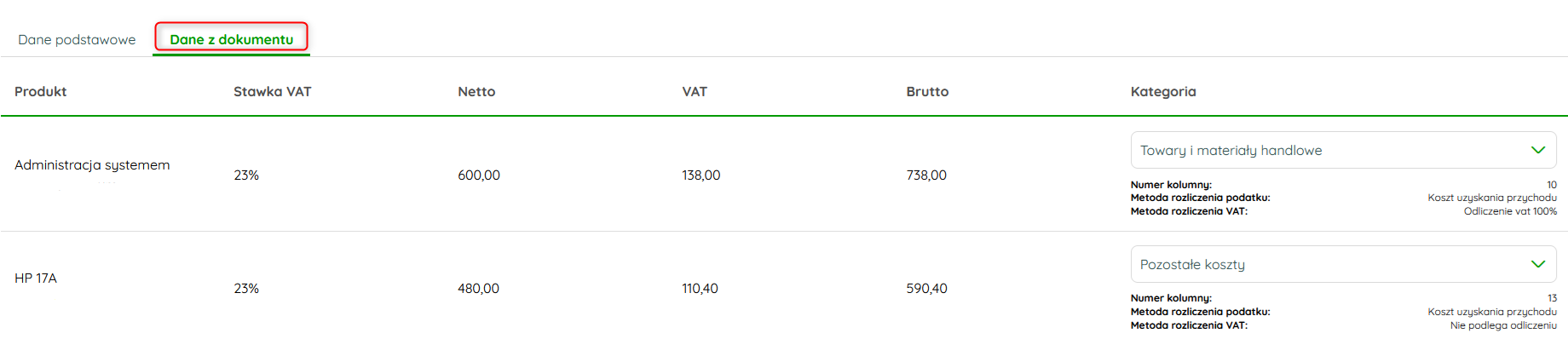Click the 738,00 brutto amount
The width and height of the screenshot is (1568, 362).
tap(926, 175)
